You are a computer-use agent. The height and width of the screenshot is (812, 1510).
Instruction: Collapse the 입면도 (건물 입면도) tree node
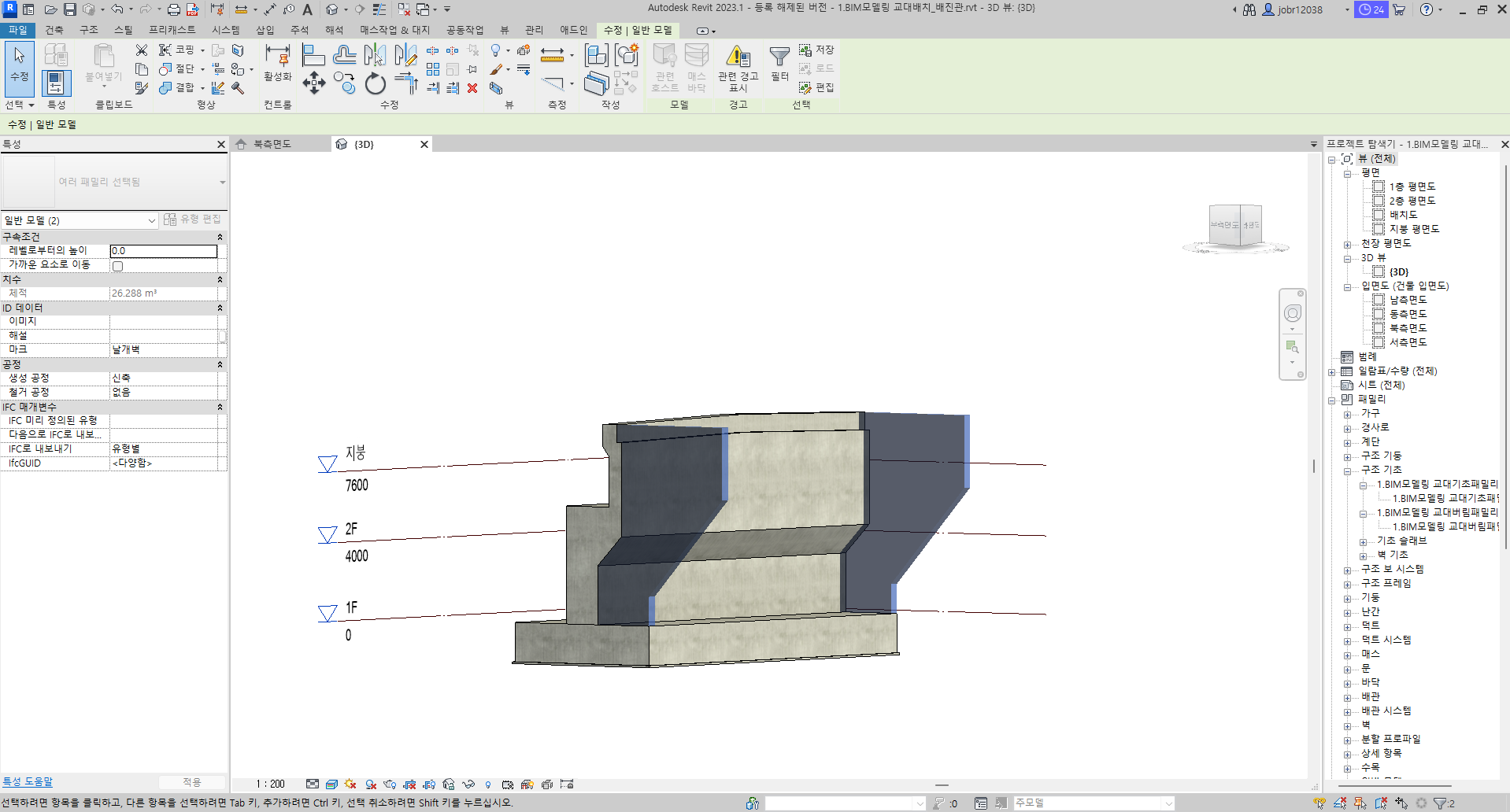pos(1347,286)
